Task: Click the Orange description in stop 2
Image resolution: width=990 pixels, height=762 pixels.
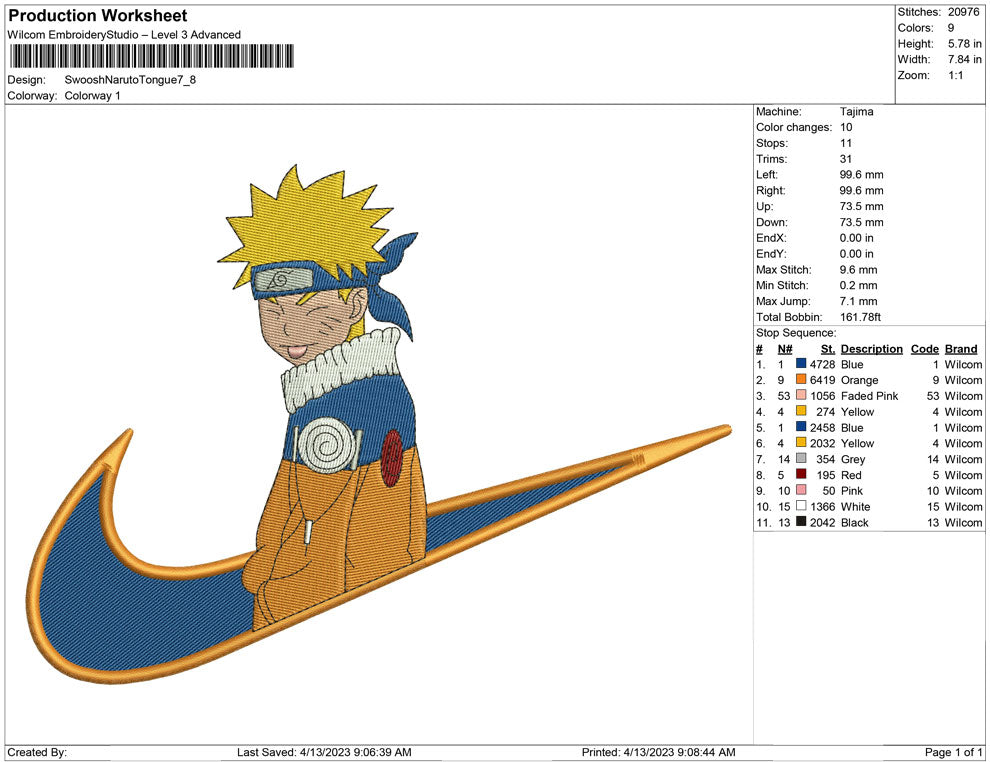Action: click(859, 381)
